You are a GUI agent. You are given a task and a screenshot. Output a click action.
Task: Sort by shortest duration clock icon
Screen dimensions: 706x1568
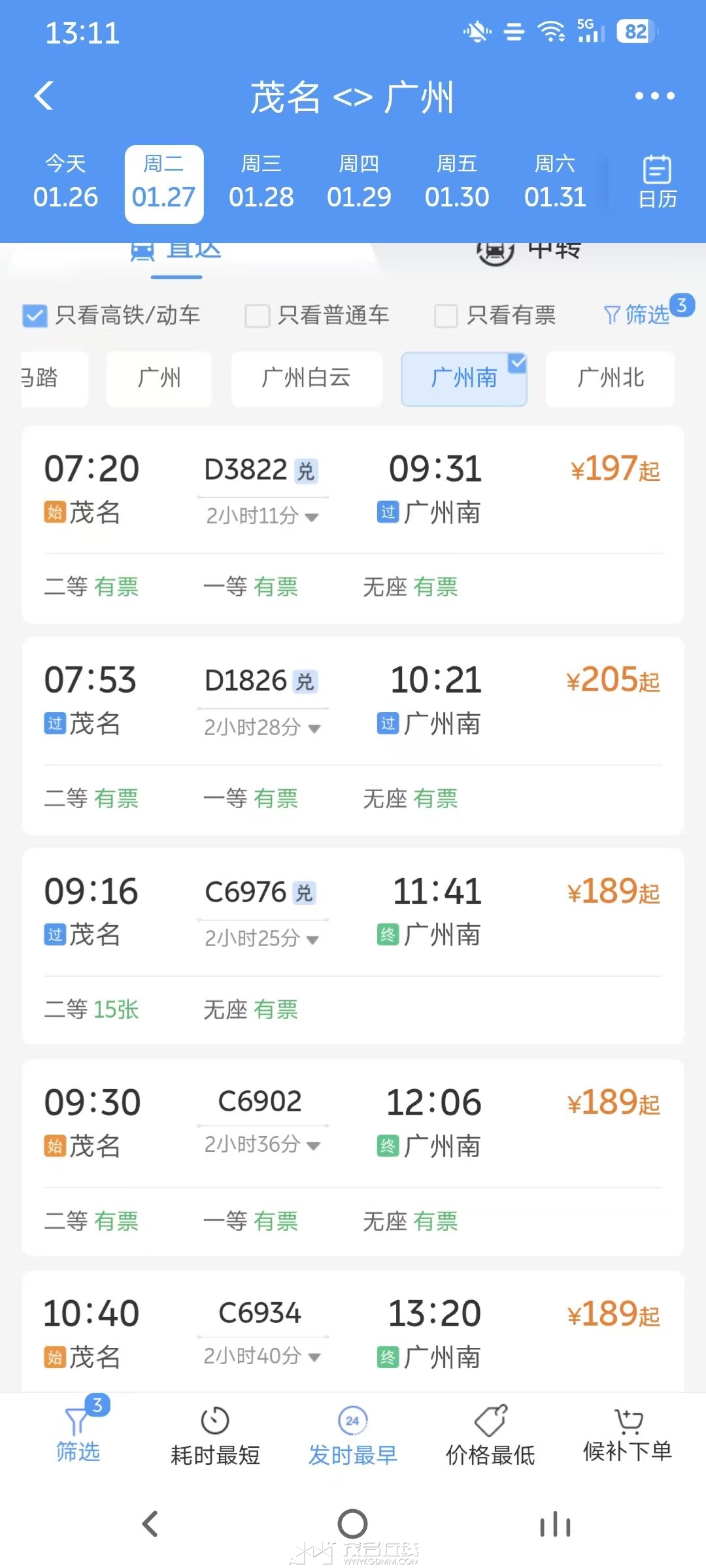point(215,1420)
